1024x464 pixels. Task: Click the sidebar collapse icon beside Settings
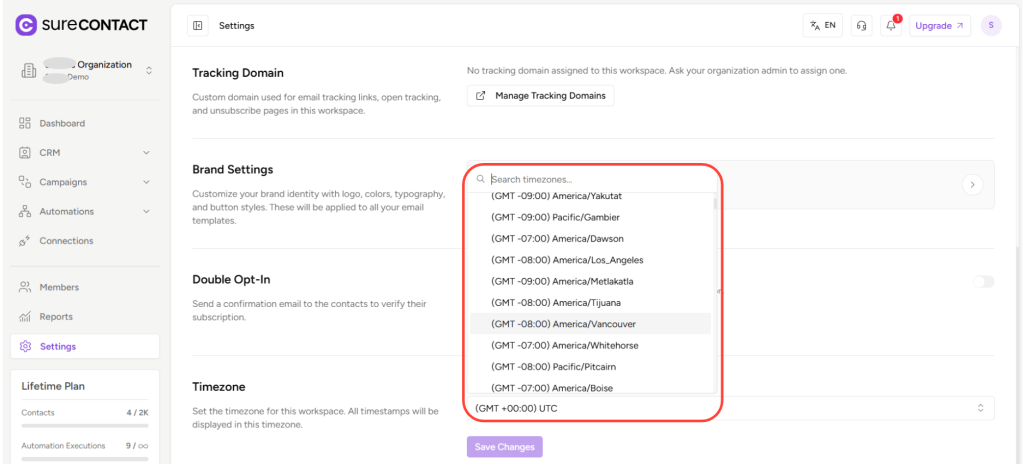198,26
